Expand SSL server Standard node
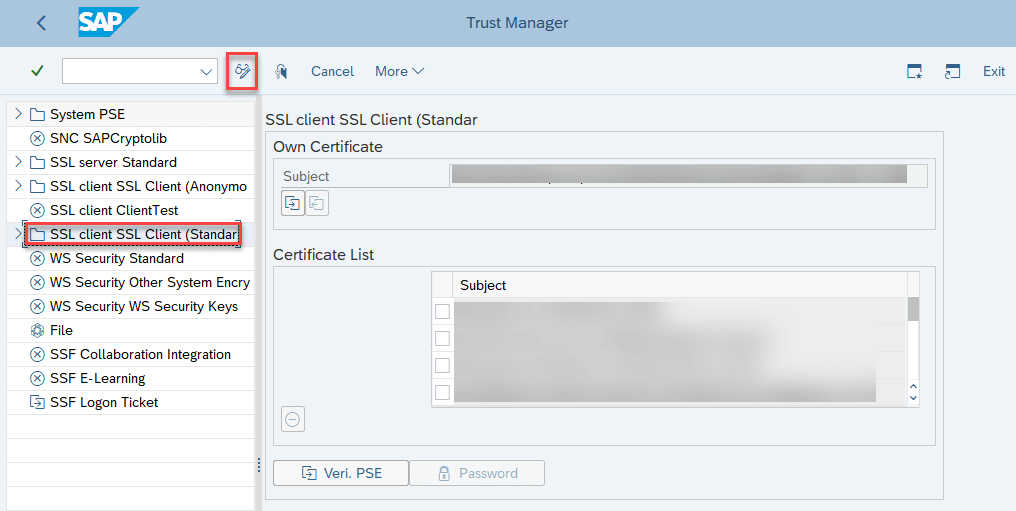The image size is (1016, 511). 18,162
